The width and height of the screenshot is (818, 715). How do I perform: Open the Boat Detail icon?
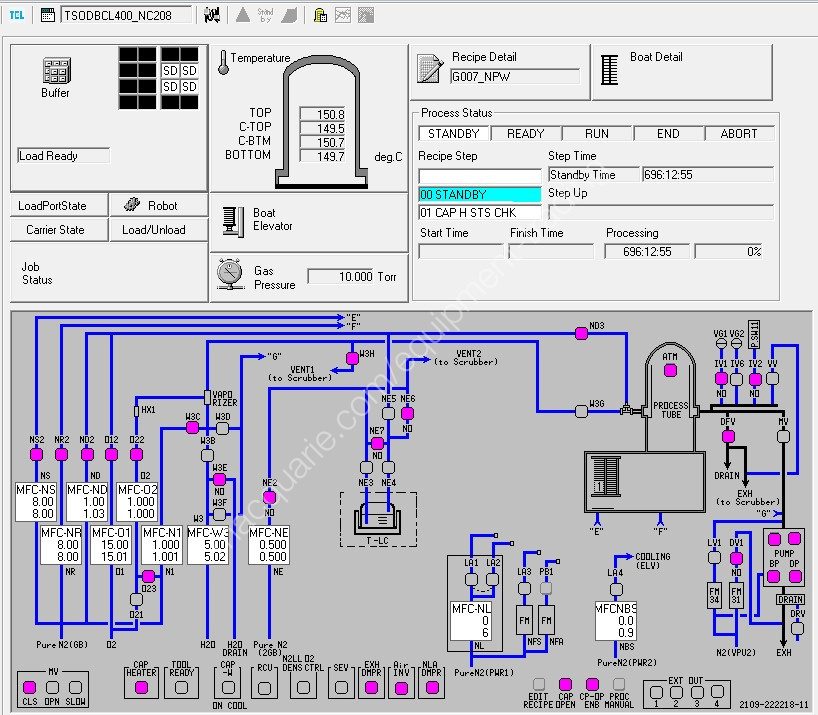609,70
